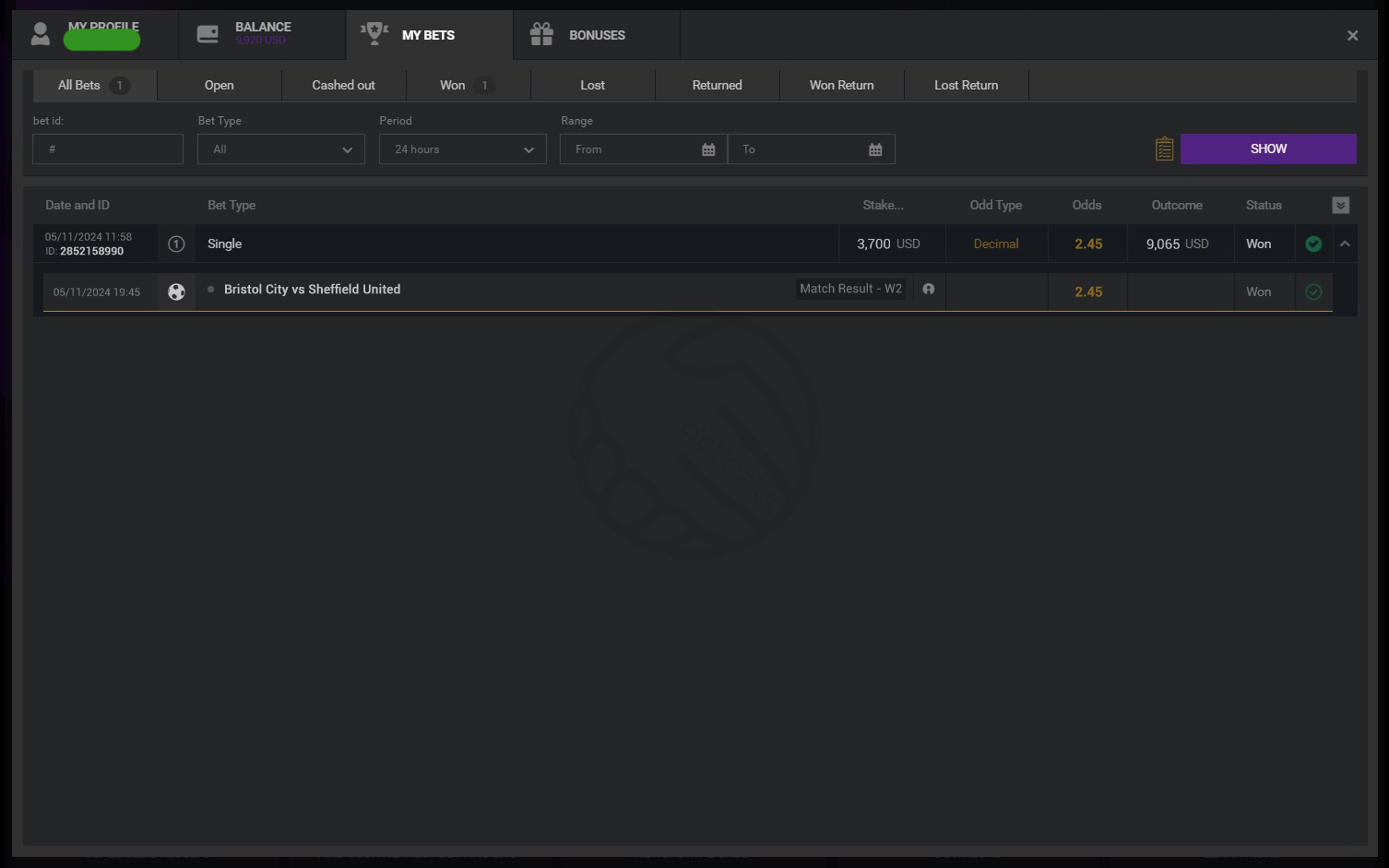Click the clipboard list icon beside SHOW
Viewport: 1389px width, 868px height.
pos(1164,149)
